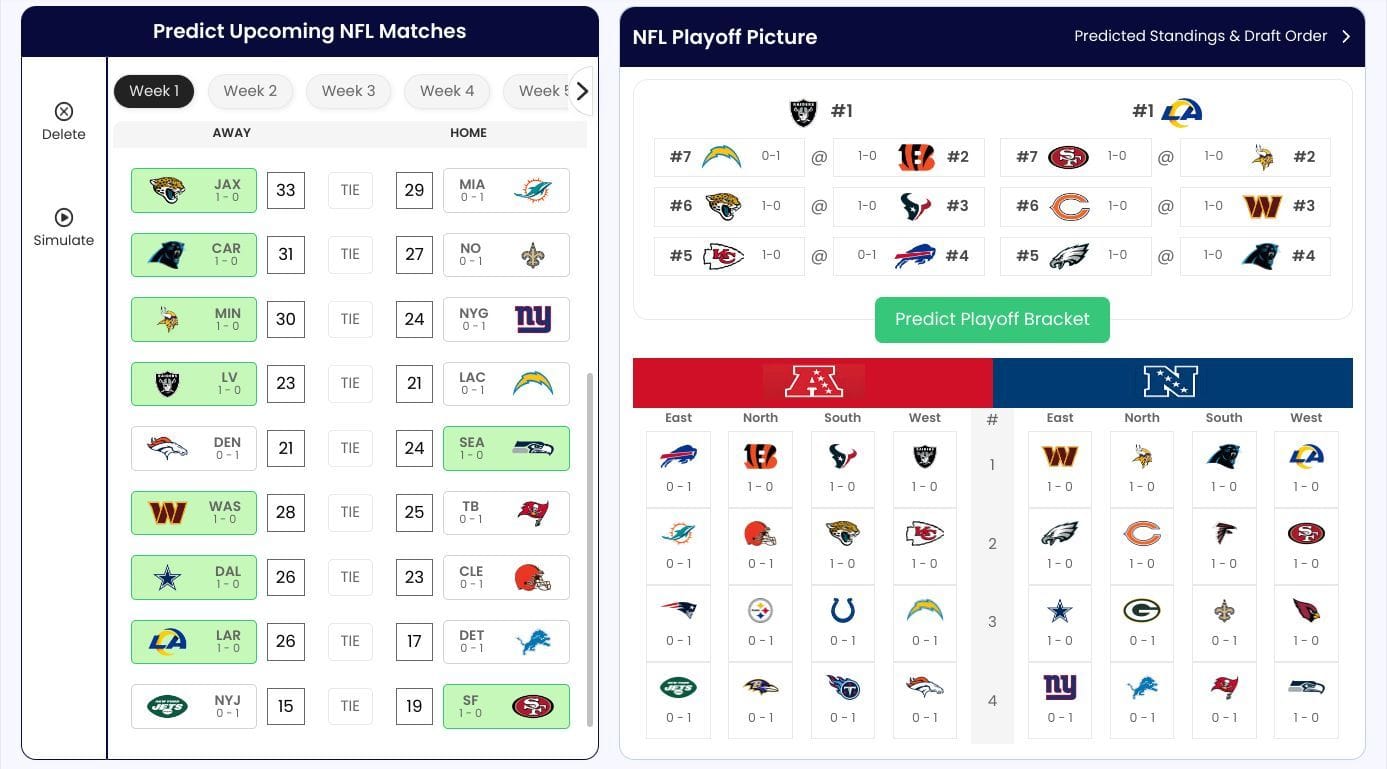
Task: Toggle TIE for the DEN vs SEA game
Action: pos(349,447)
